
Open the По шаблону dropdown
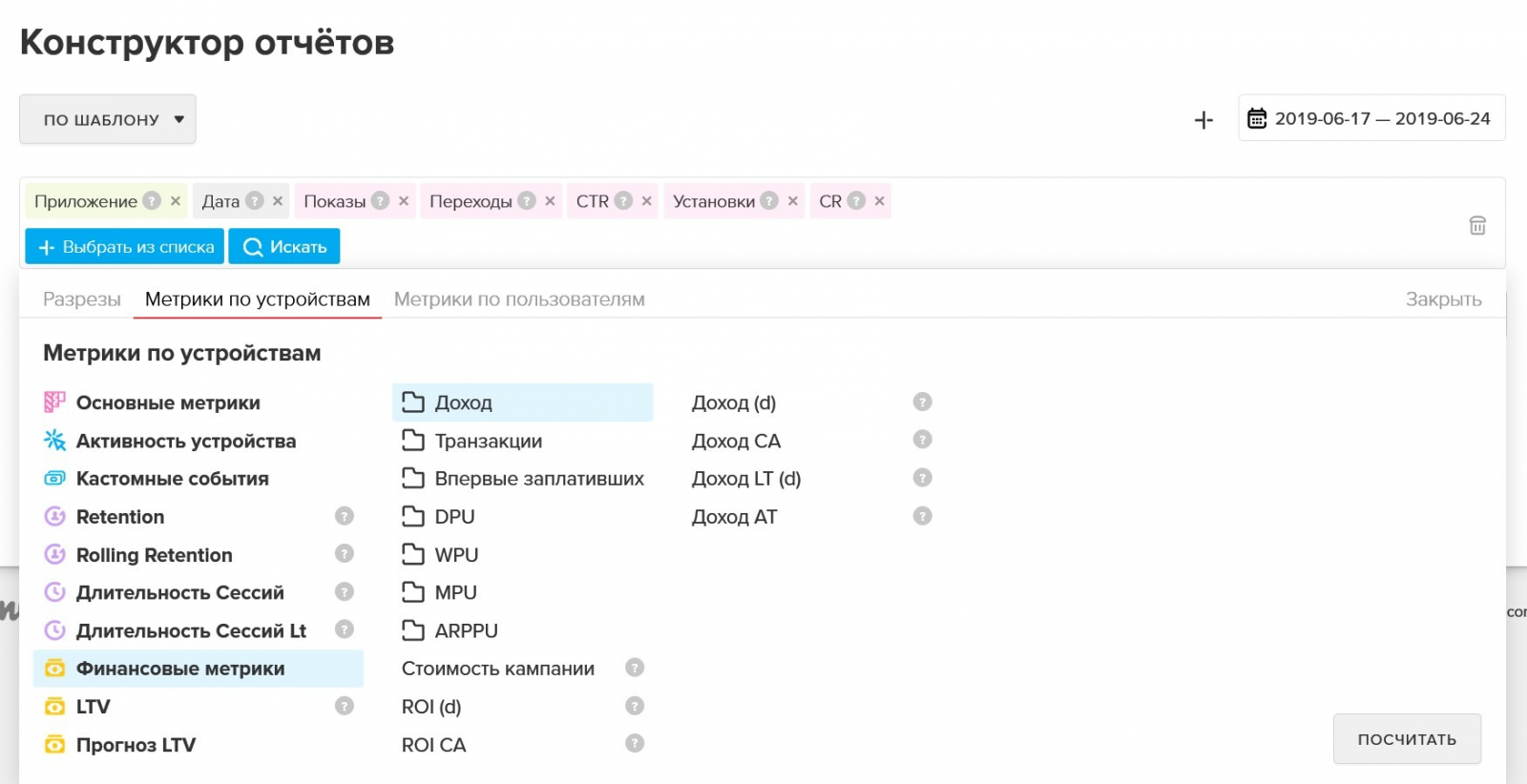click(x=108, y=119)
